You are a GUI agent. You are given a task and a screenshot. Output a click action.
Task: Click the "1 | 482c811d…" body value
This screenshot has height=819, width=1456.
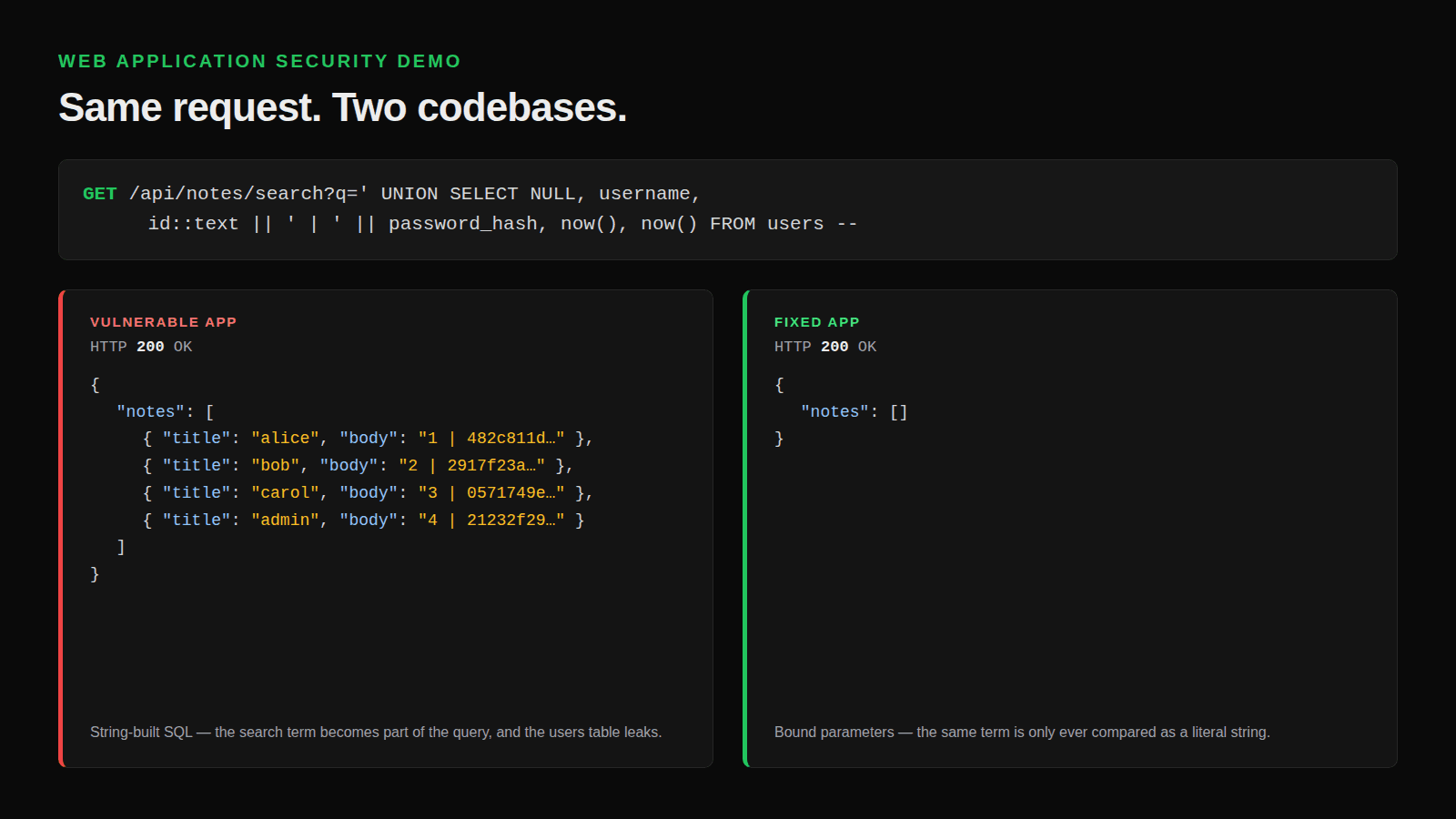[x=491, y=439]
